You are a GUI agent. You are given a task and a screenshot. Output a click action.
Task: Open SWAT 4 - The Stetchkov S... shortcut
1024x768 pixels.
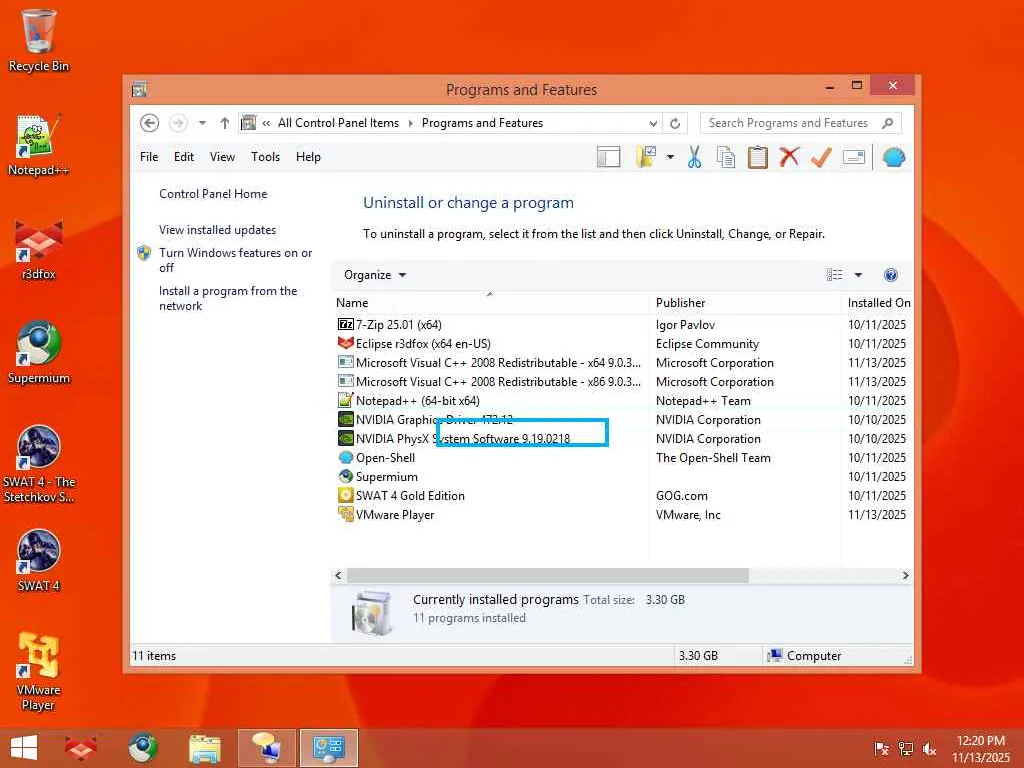pos(39,464)
